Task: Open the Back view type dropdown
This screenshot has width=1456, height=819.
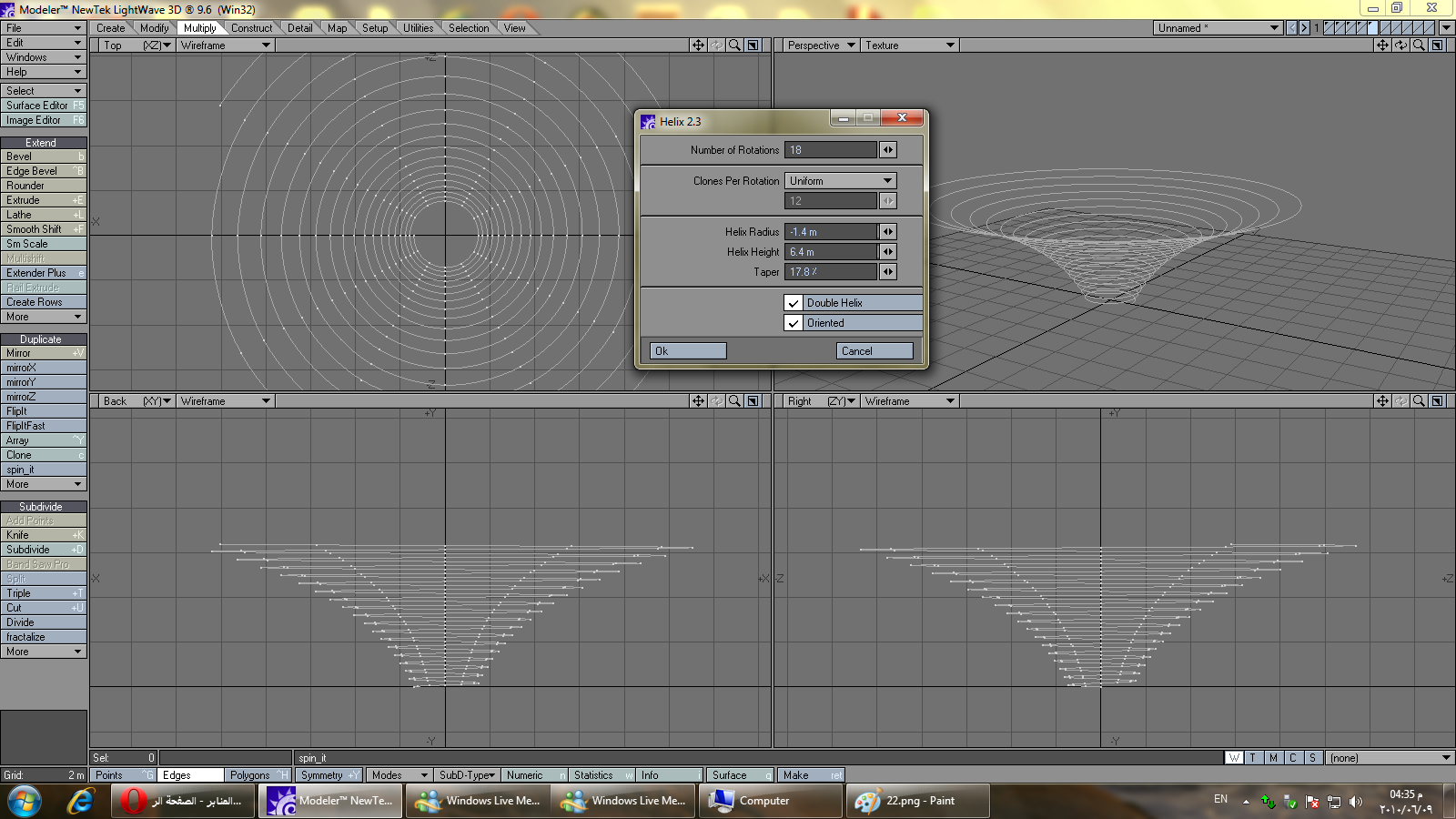Action: point(136,400)
